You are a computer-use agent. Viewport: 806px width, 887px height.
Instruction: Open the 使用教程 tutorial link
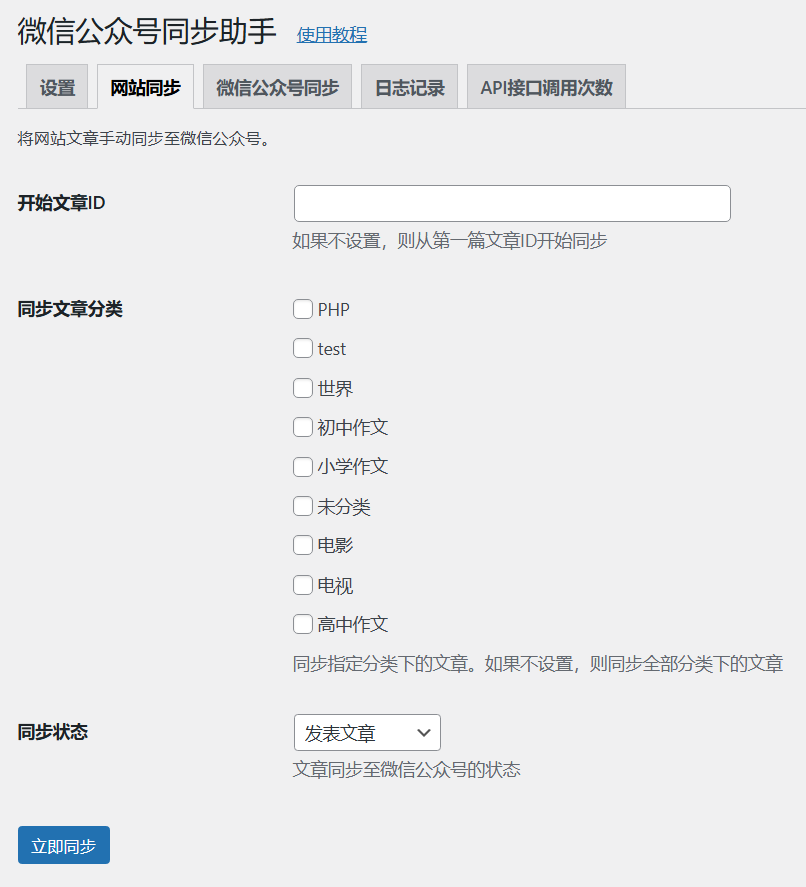(x=332, y=35)
